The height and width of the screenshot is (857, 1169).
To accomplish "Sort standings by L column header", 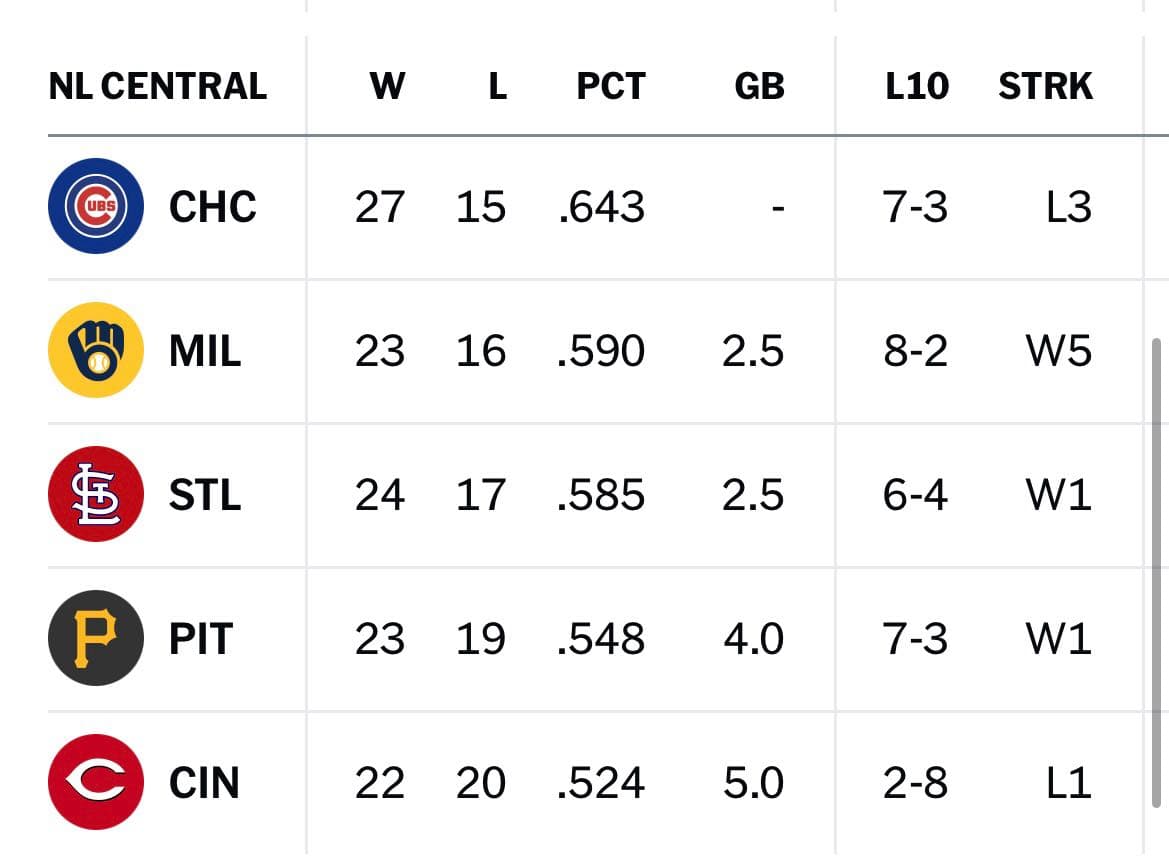I will pyautogui.click(x=498, y=86).
